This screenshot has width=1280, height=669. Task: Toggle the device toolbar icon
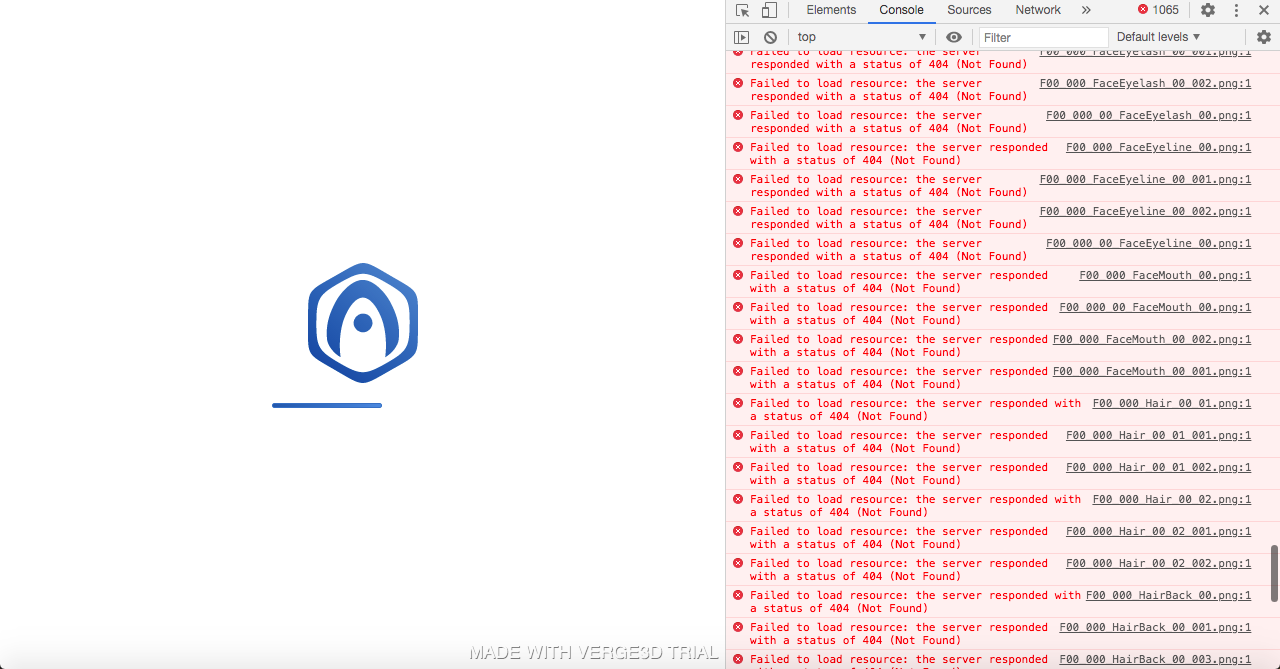(769, 10)
